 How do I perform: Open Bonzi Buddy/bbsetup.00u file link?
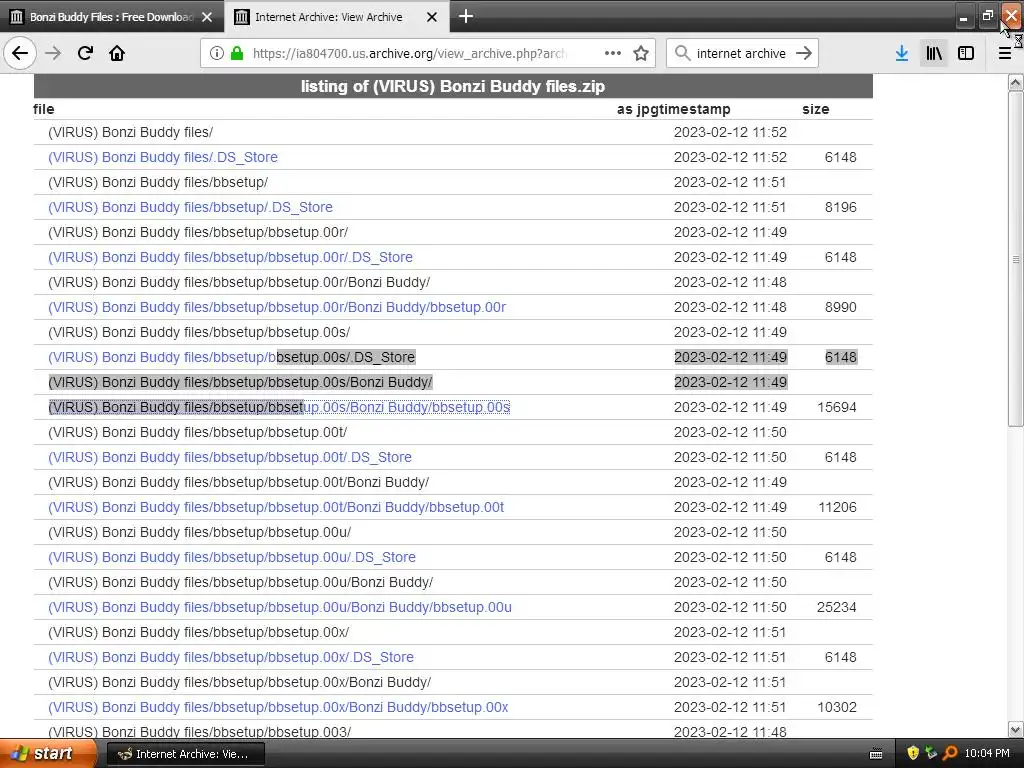point(280,607)
